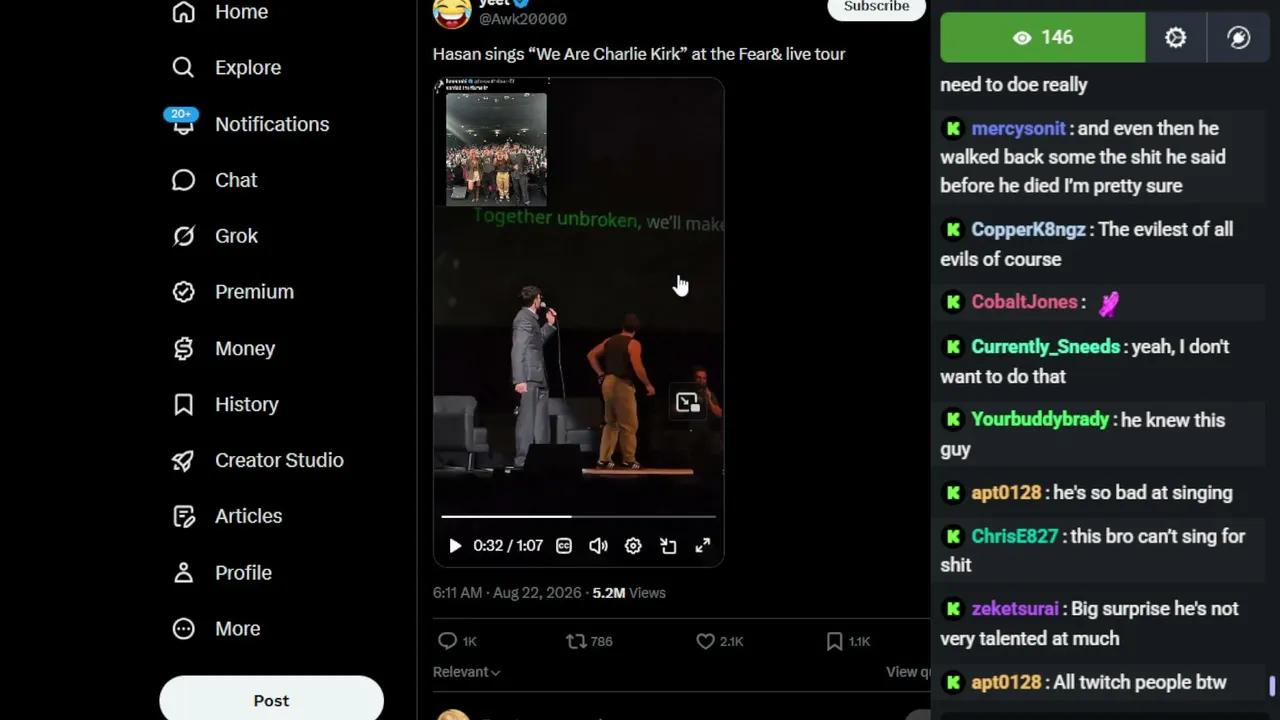Select apt0128 beside "he's so bad at singing"
Screen dimensions: 1280x720
point(1006,493)
